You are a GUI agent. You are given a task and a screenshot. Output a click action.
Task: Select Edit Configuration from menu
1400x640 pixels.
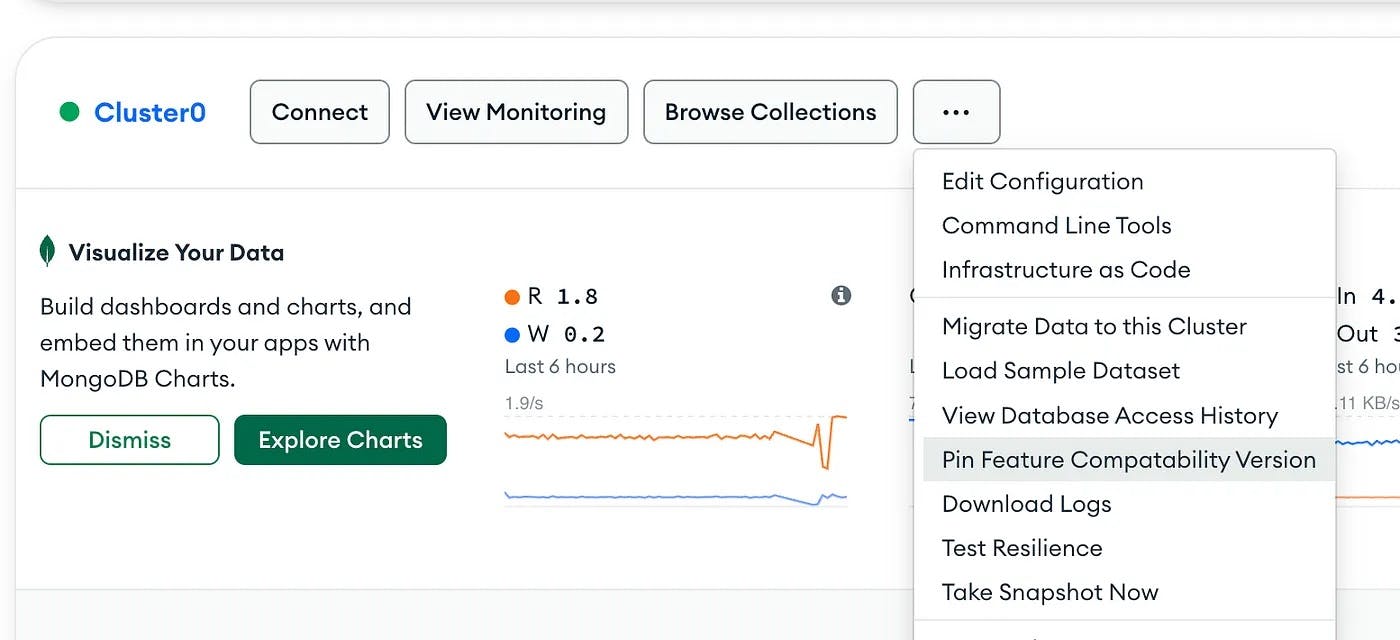coord(1042,181)
